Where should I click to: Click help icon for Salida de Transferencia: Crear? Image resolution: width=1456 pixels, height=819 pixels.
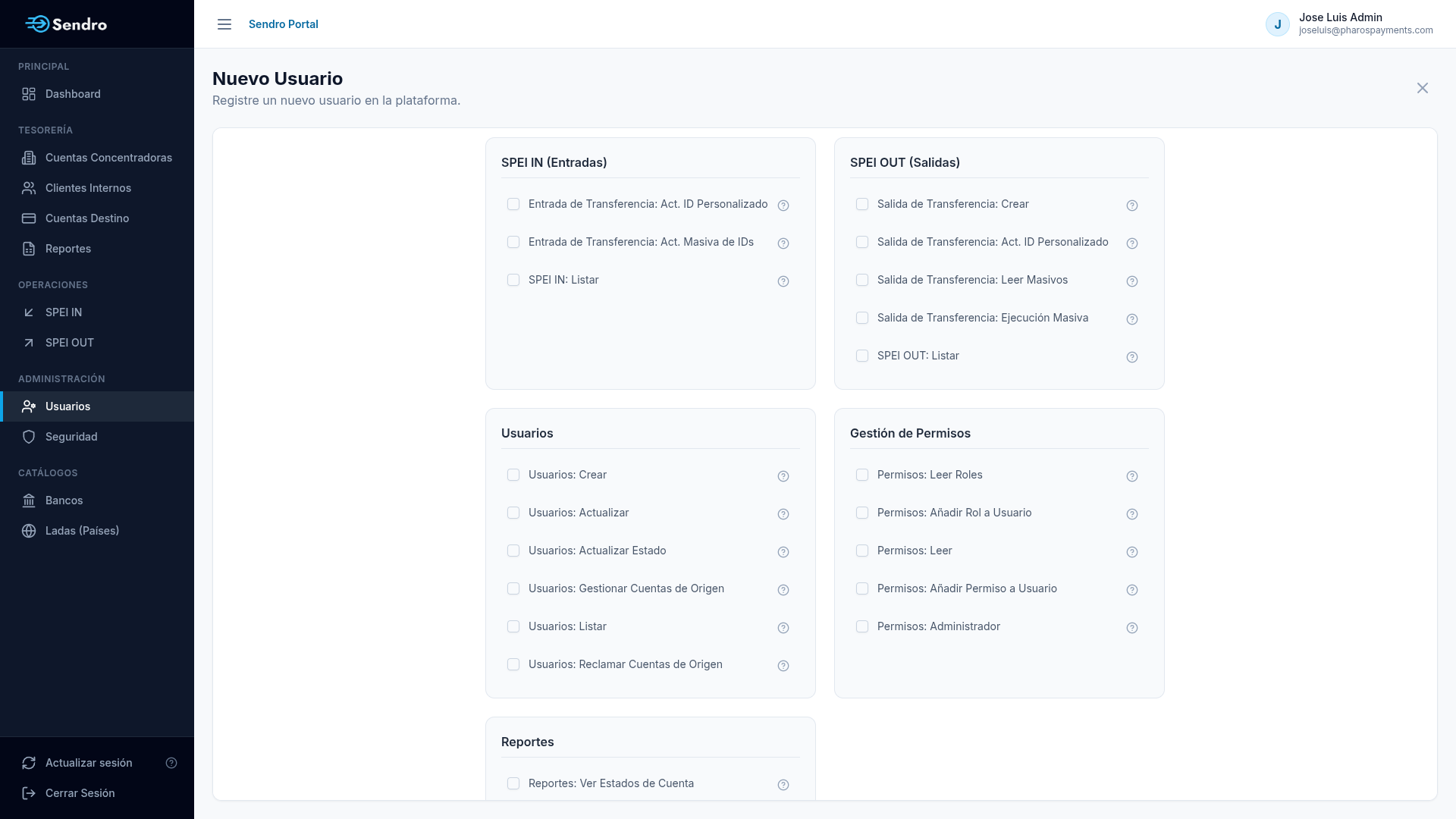pos(1132,206)
